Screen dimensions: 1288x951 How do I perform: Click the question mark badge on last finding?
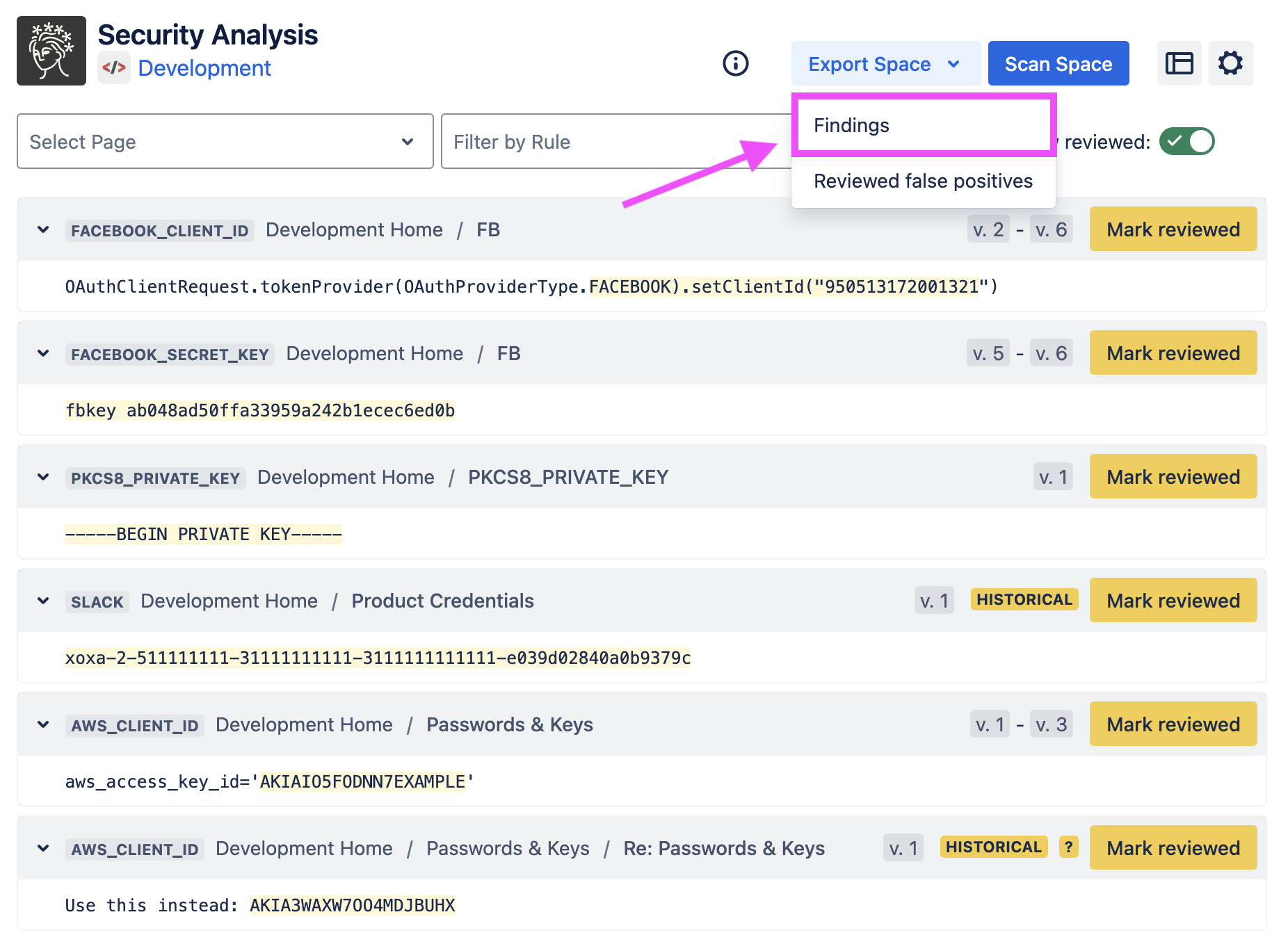(x=1068, y=847)
